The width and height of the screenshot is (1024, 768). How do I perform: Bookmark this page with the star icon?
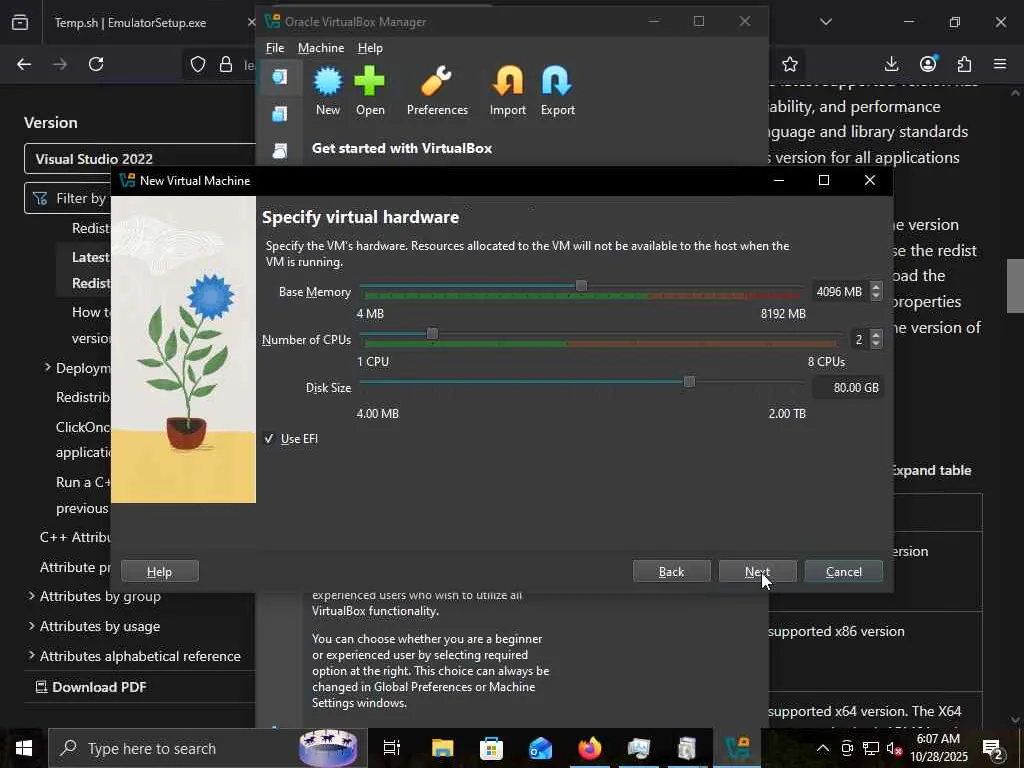(x=790, y=64)
